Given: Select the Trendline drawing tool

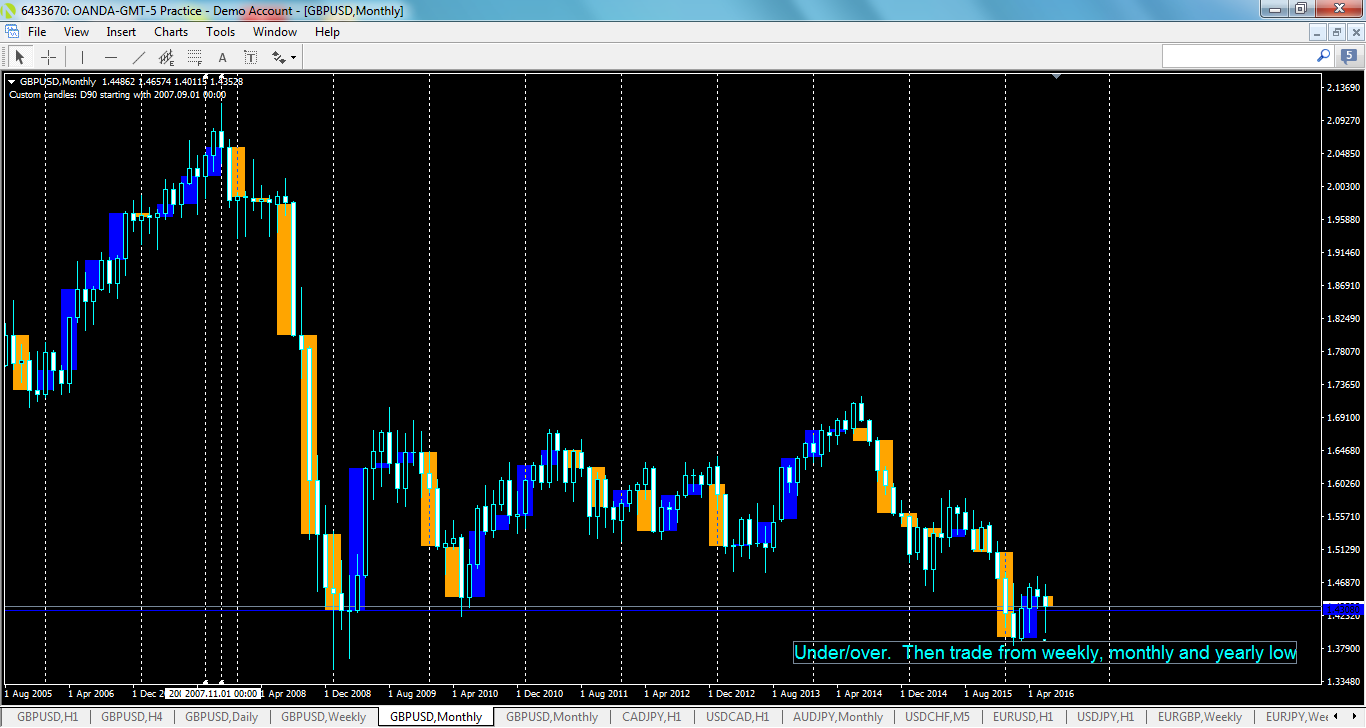Looking at the screenshot, I should pyautogui.click(x=139, y=57).
